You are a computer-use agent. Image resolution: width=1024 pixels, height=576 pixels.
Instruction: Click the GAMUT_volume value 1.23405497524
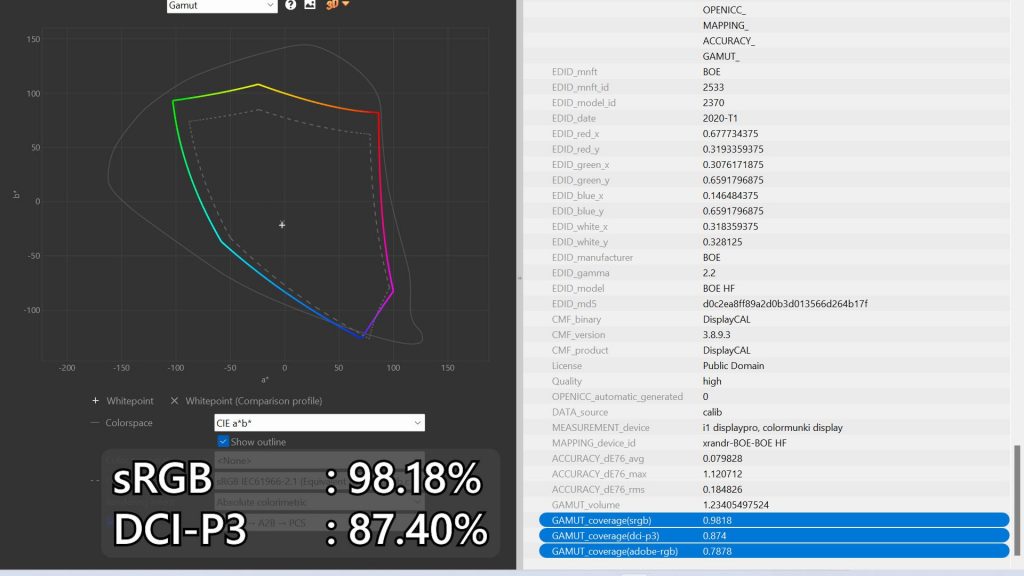pos(735,505)
